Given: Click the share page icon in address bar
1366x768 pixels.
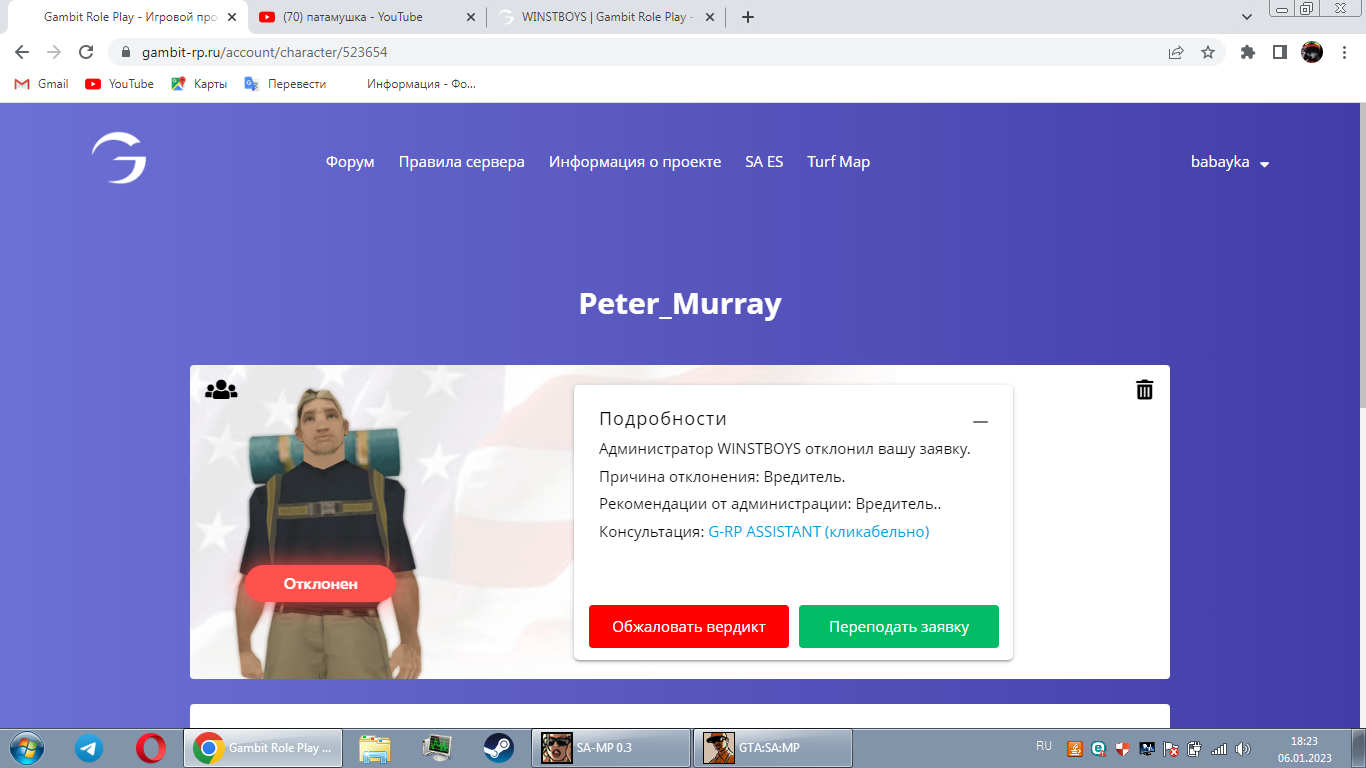Looking at the screenshot, I should [x=1176, y=52].
